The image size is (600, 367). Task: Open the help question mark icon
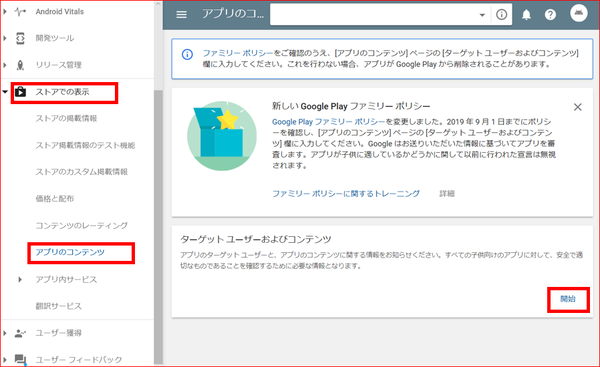[550, 15]
